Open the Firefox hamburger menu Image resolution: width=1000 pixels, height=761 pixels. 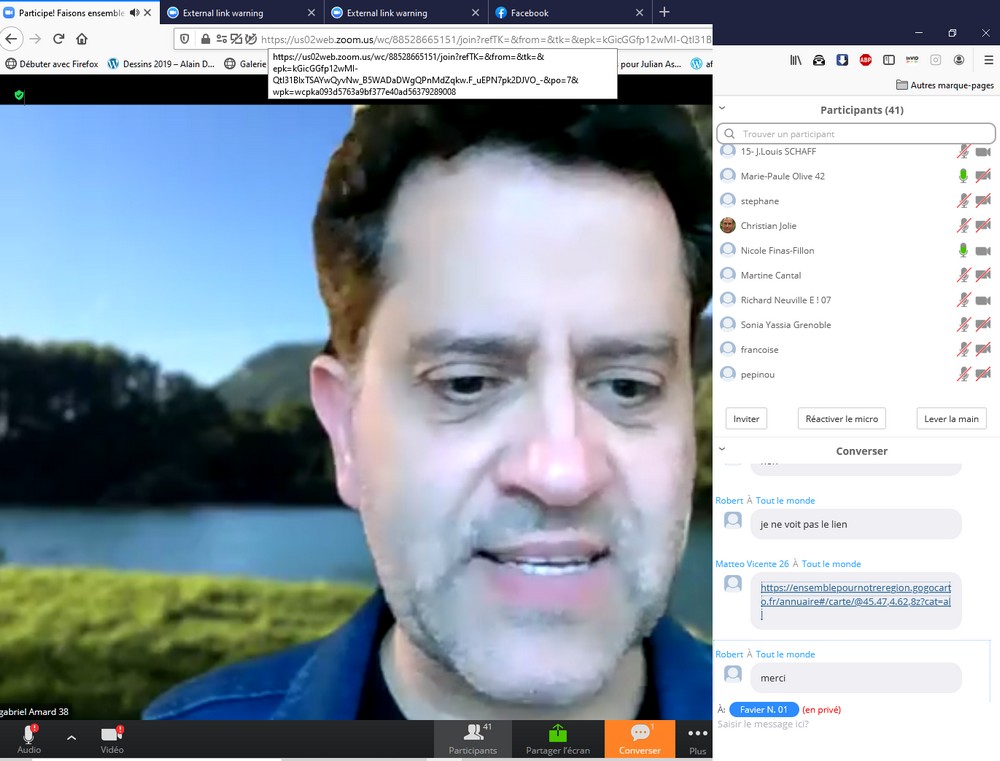pos(988,60)
